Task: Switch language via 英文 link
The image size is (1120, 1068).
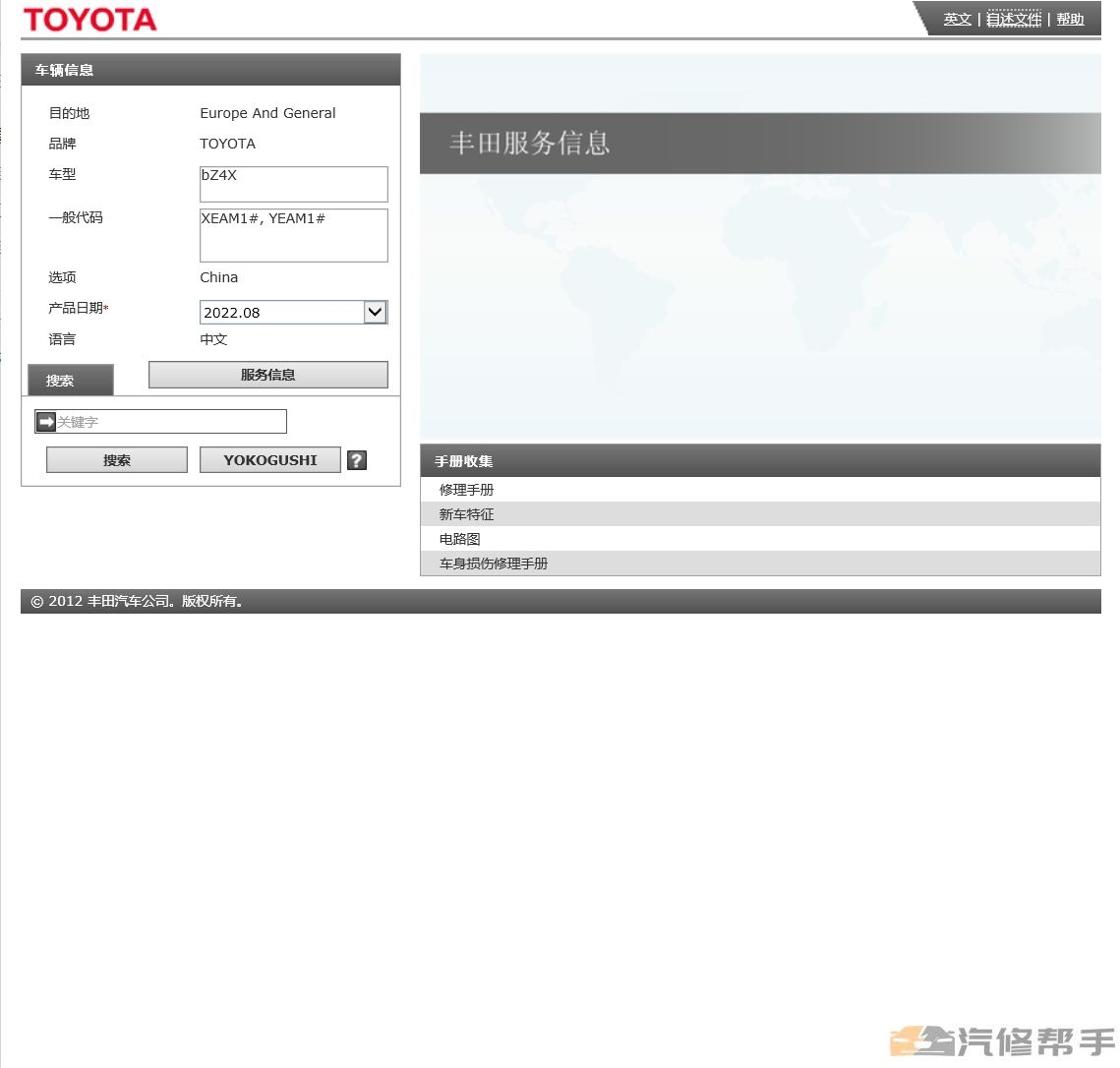Action: pyautogui.click(x=957, y=20)
